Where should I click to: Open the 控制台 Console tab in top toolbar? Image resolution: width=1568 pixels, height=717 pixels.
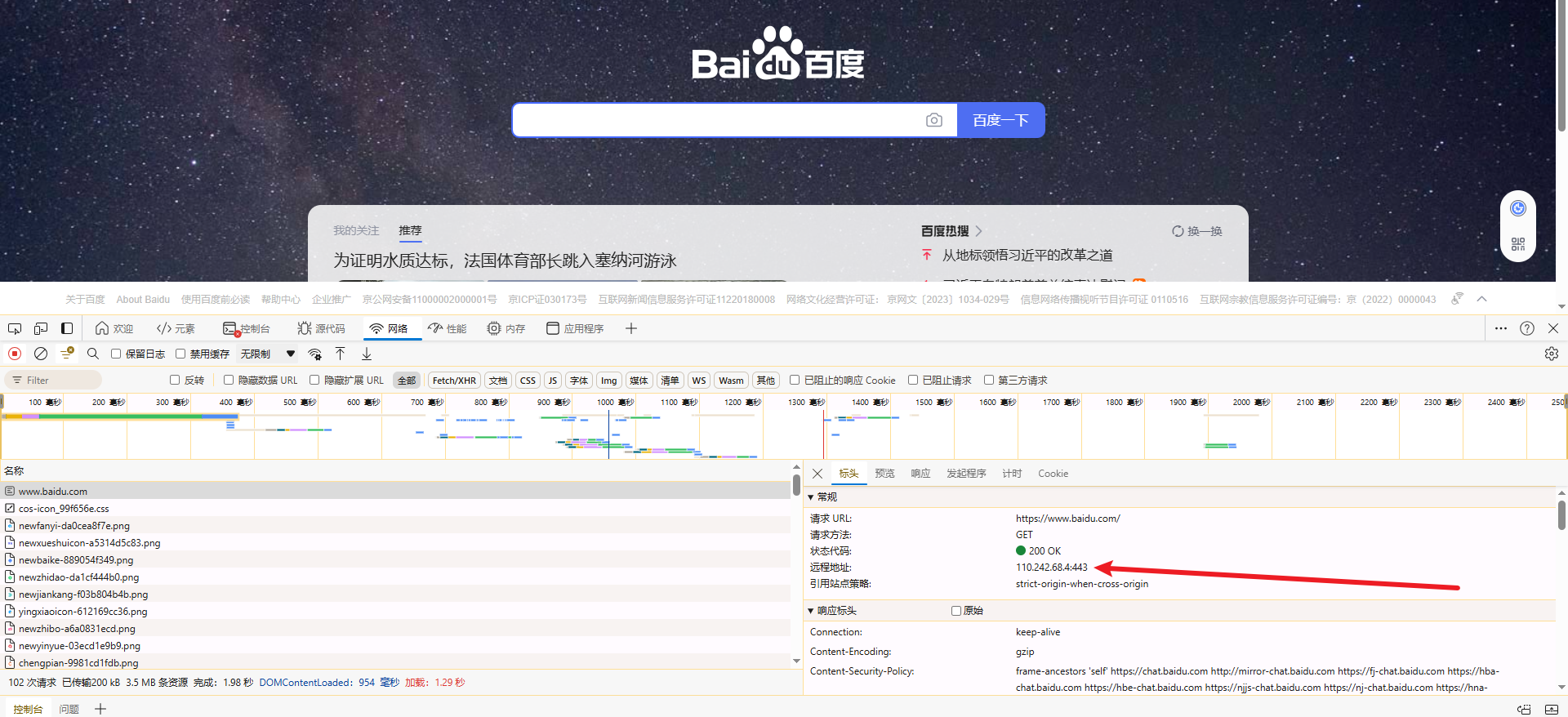pyautogui.click(x=247, y=328)
